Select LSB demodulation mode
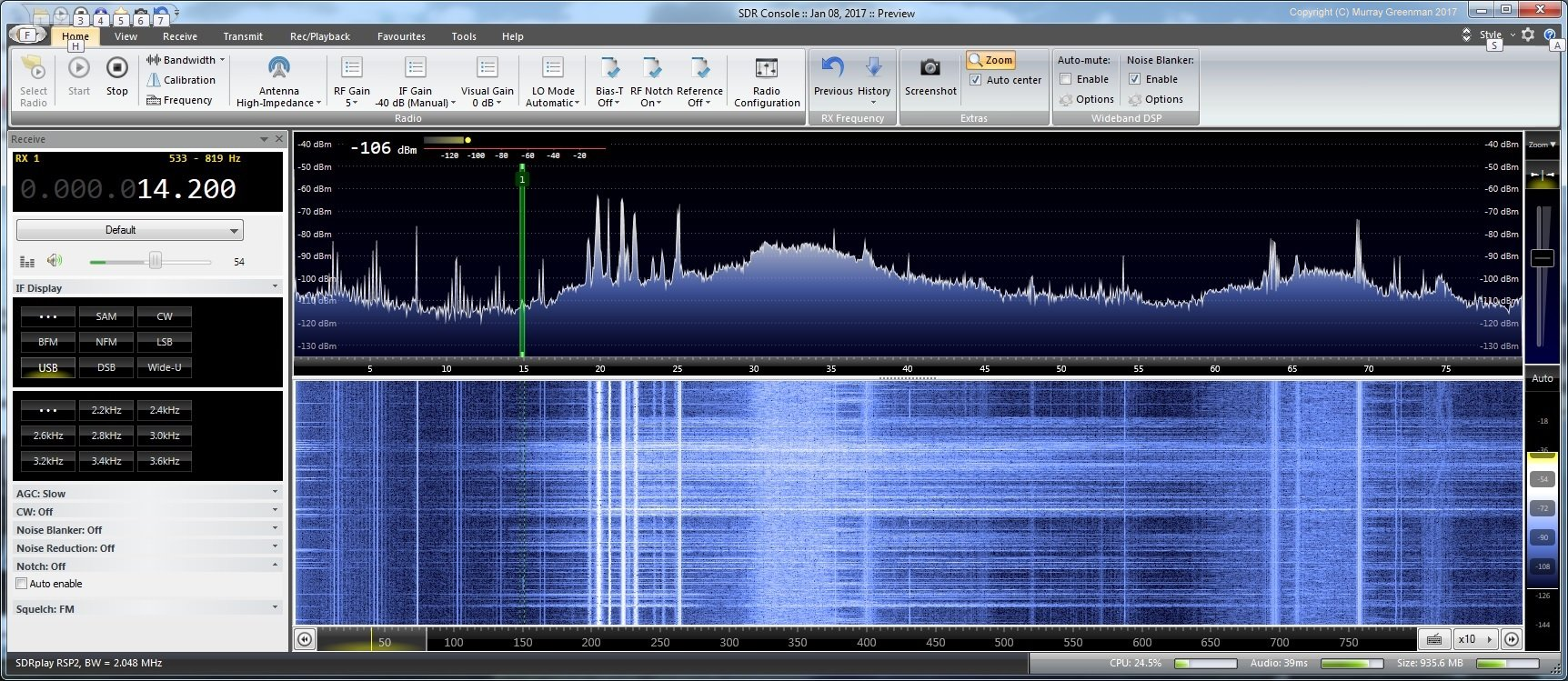The image size is (1568, 681). coord(164,342)
